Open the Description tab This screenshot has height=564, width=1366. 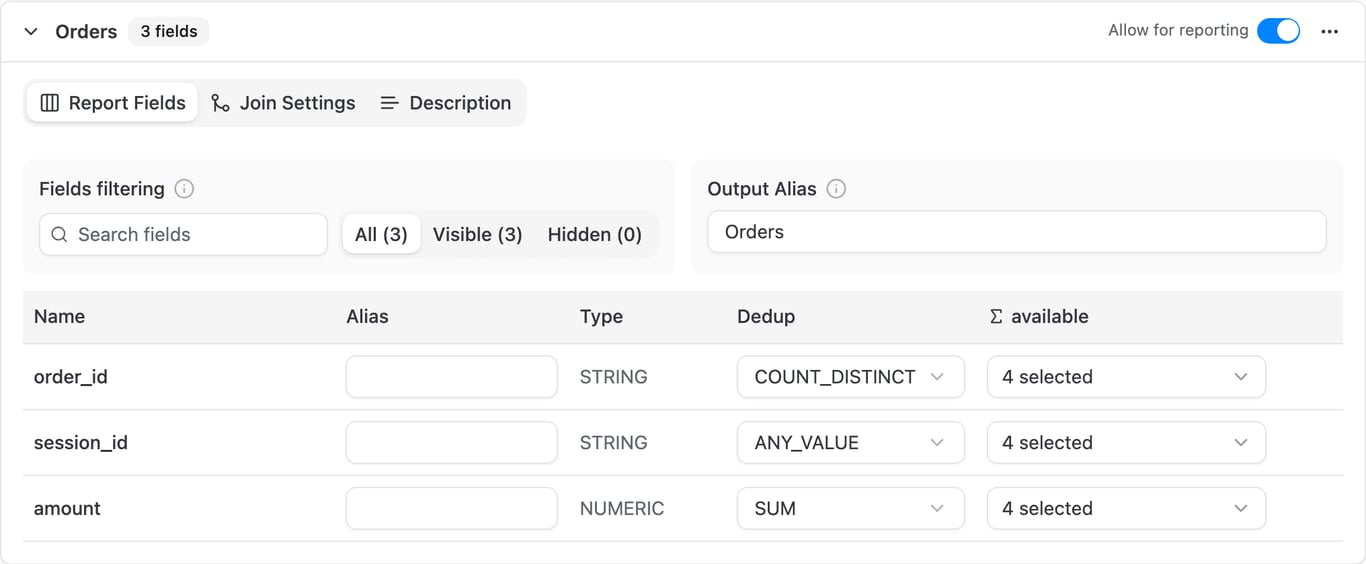click(446, 103)
